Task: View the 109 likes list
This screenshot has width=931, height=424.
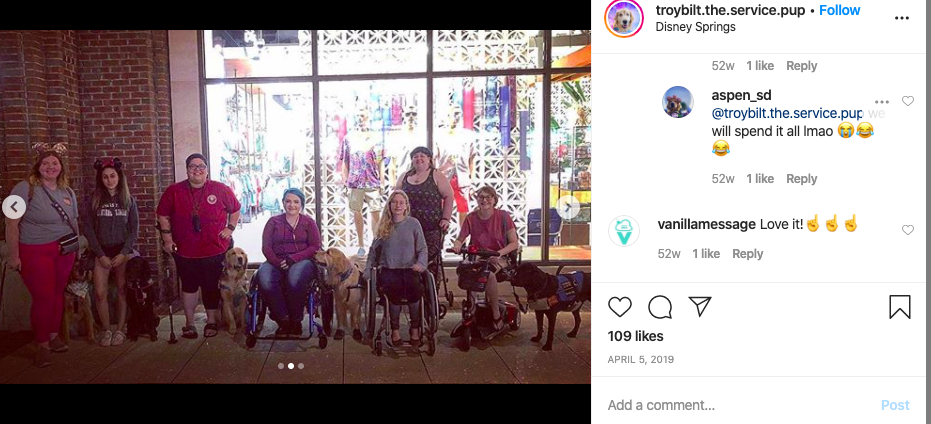Action: pos(635,336)
